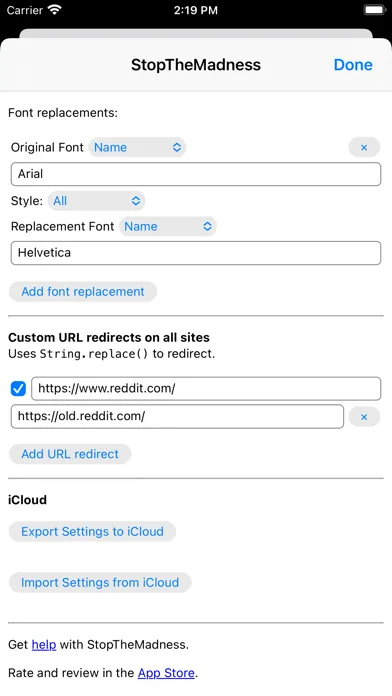Open the Replacement Font Name dropdown

pos(168,226)
